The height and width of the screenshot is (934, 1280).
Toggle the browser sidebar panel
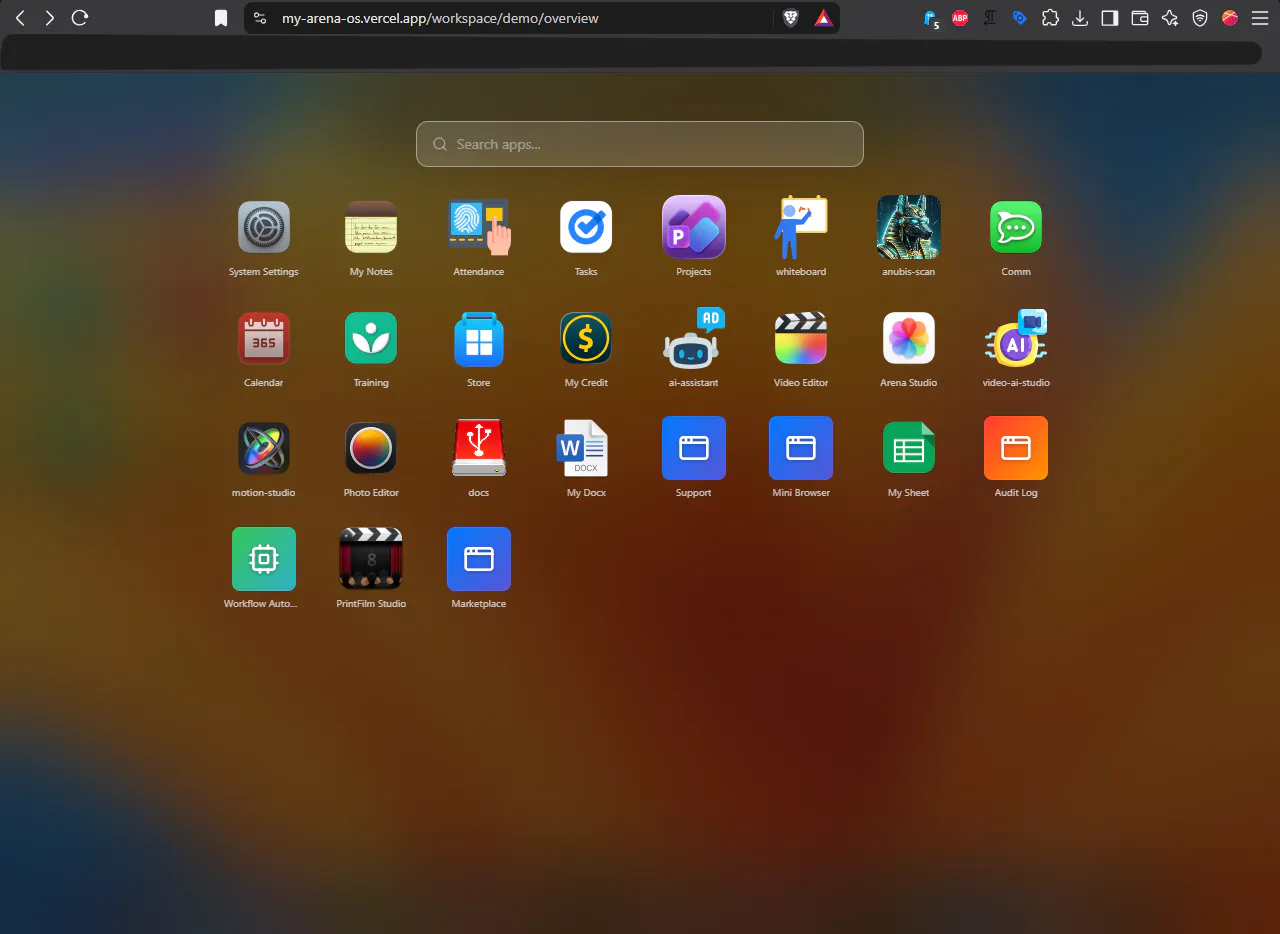[1110, 18]
